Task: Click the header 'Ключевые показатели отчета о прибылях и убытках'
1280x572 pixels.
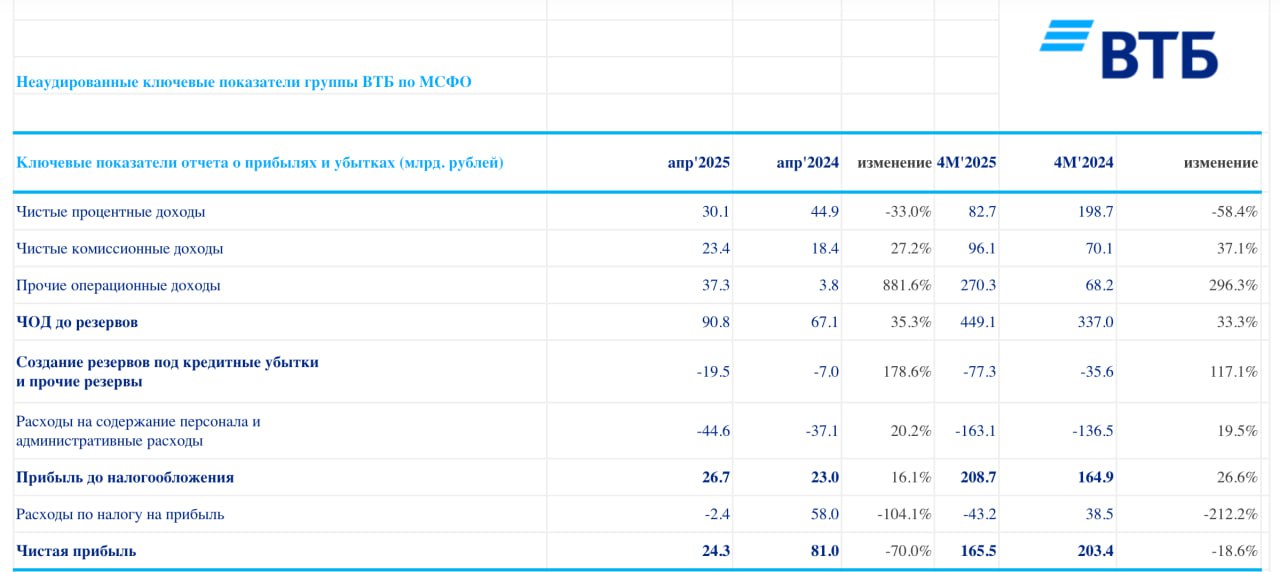Action: coord(205,162)
